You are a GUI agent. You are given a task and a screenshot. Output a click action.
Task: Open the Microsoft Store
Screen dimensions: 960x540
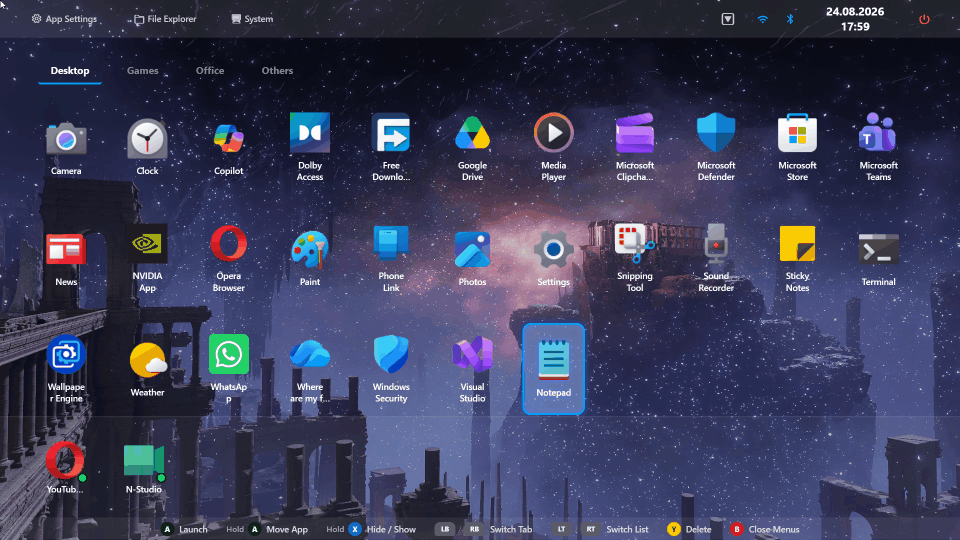click(797, 147)
